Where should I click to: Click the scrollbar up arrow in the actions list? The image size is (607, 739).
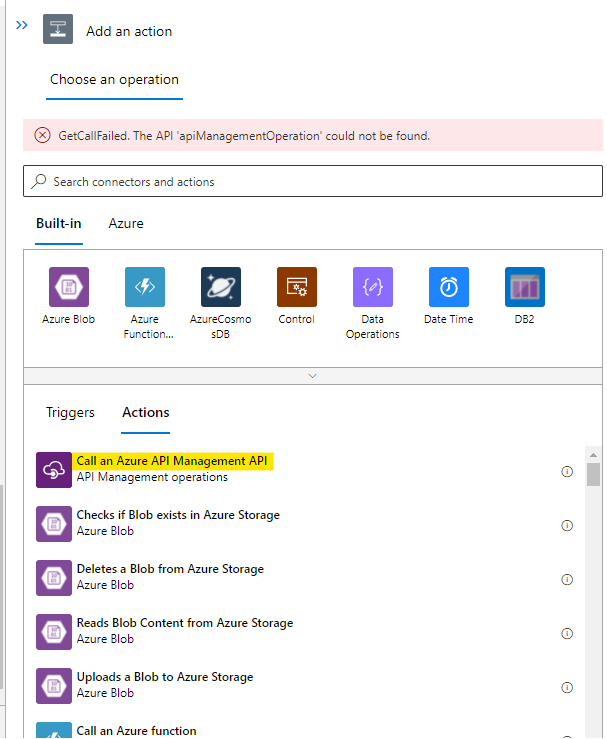click(x=593, y=455)
